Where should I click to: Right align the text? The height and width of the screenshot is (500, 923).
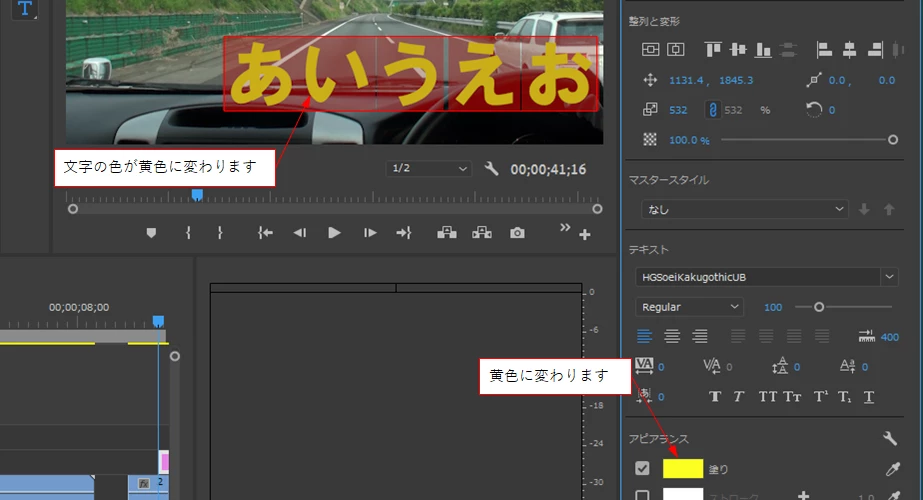699,336
